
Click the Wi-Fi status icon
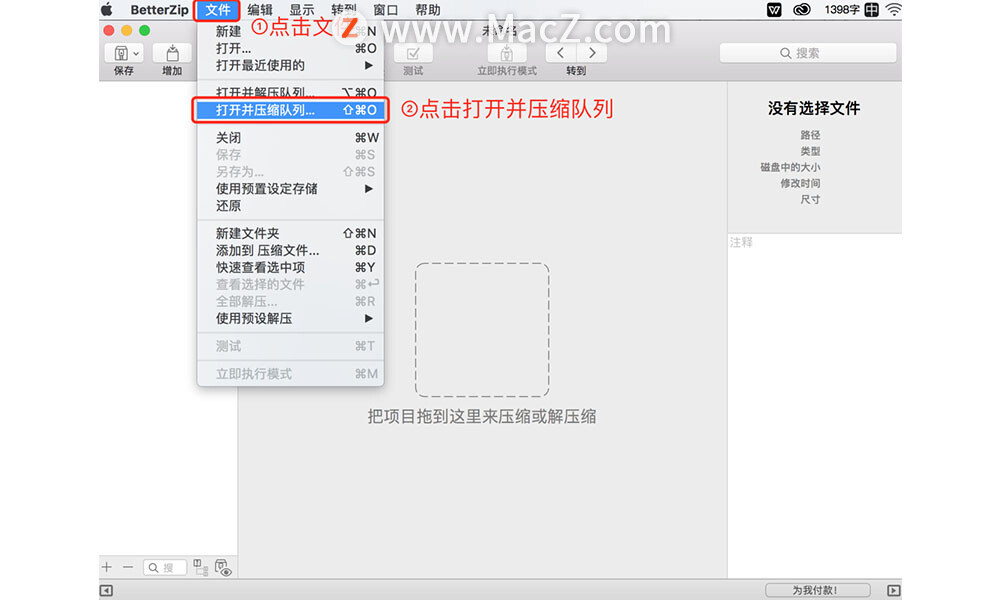point(893,10)
